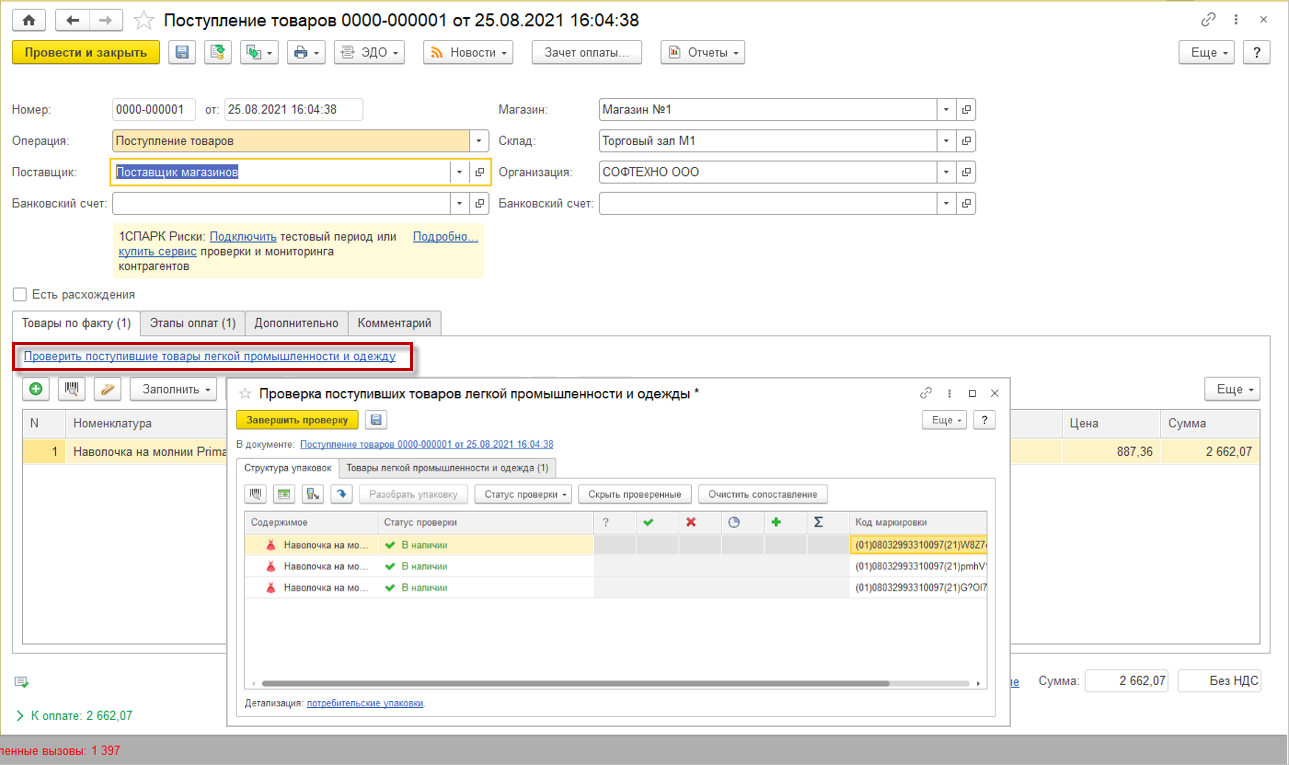Open Еще menu above goods table

1232,389
